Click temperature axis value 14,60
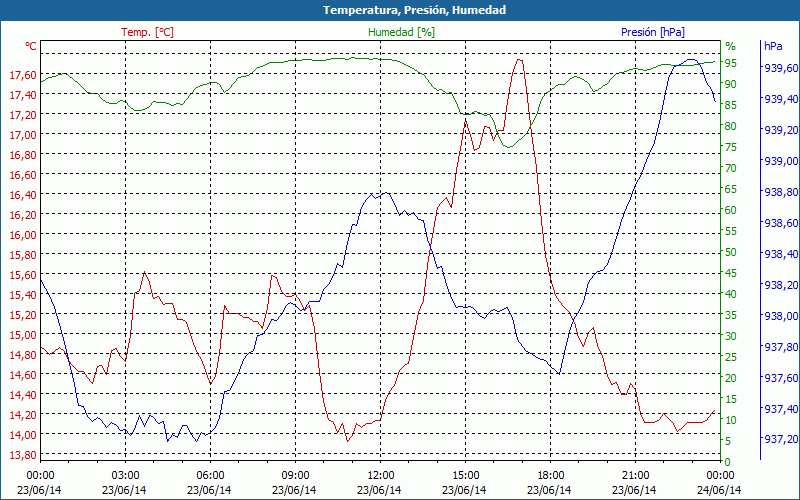This screenshot has height=500, width=800. coord(23,375)
